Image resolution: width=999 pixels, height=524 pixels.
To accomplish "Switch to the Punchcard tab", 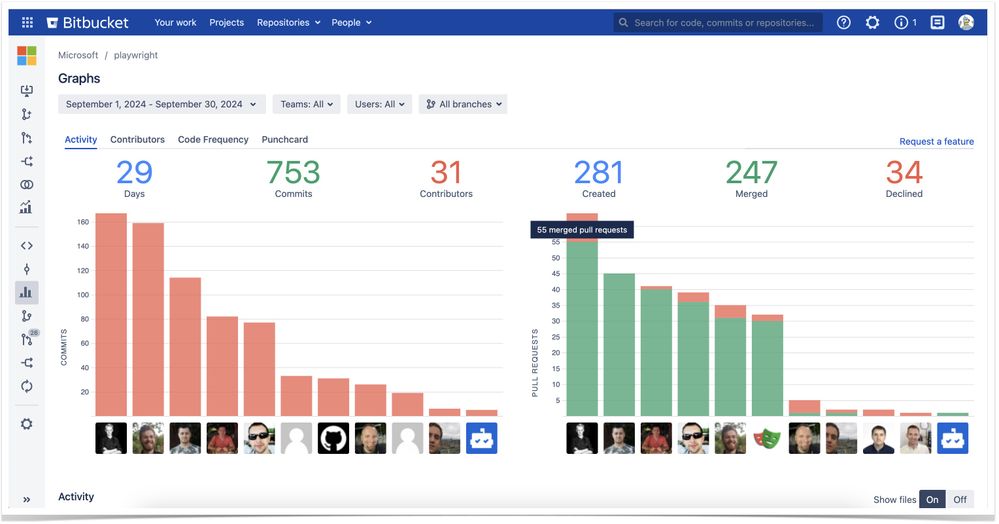I will point(285,140).
